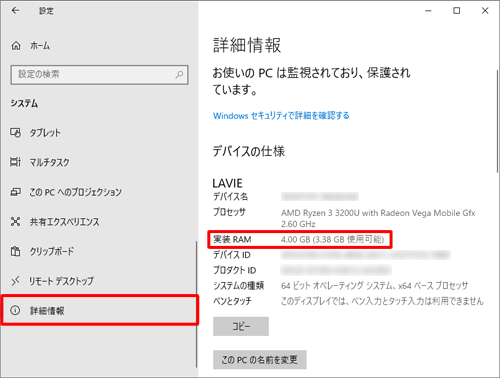This screenshot has height=378, width=500.
Task: Click the システム sidebar heading
Action: click(x=24, y=103)
